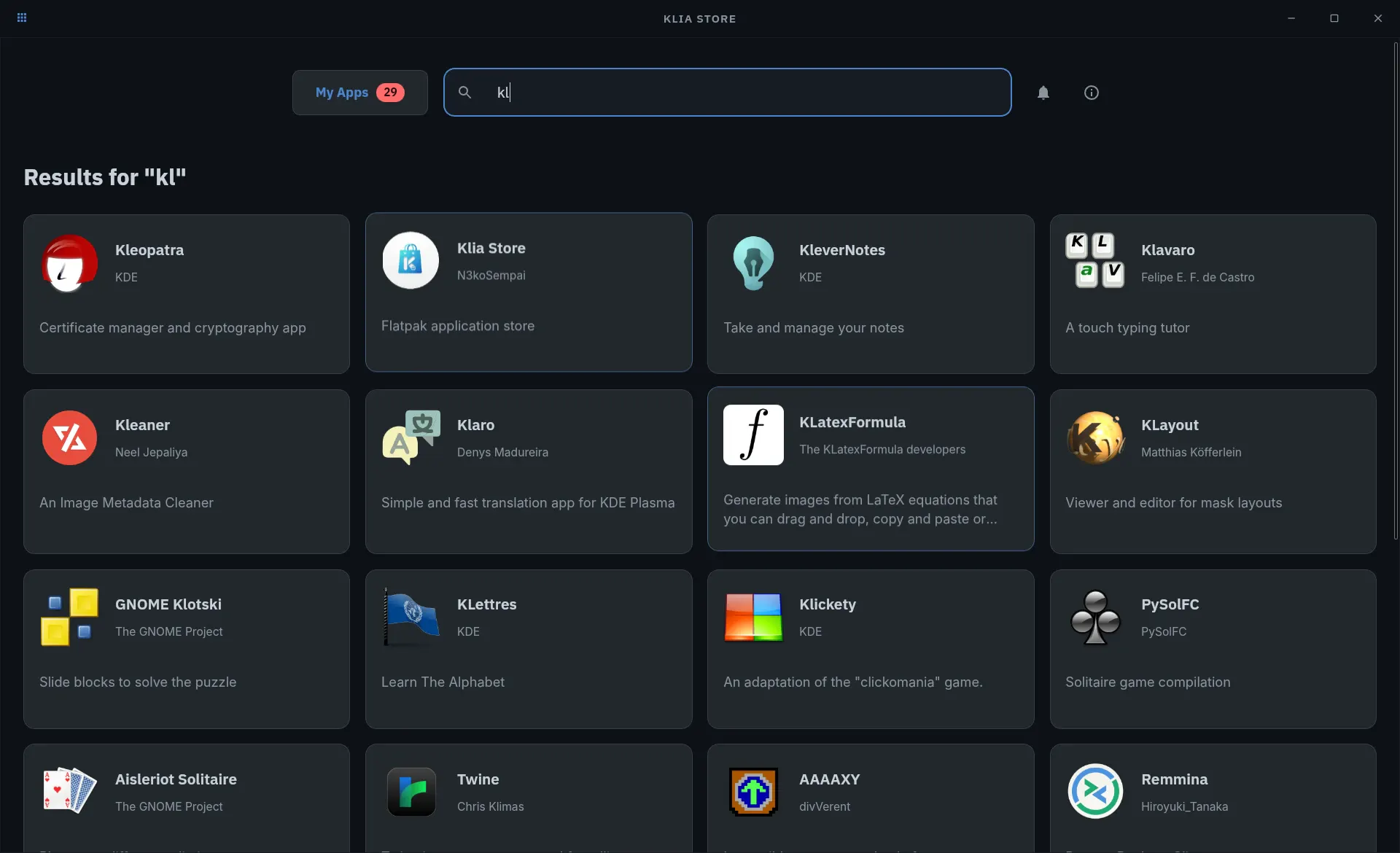Click the KleverNotes lightbulb icon
The height and width of the screenshot is (853, 1400).
(x=753, y=262)
